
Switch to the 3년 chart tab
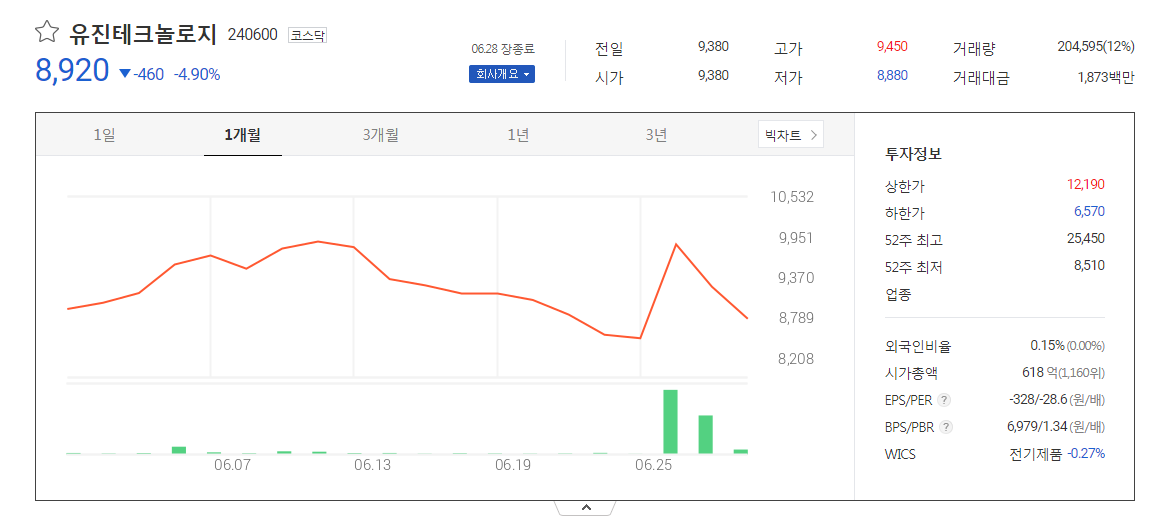point(656,135)
